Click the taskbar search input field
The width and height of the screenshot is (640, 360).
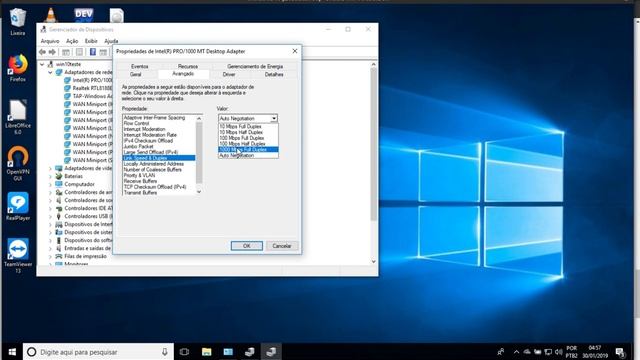point(98,352)
